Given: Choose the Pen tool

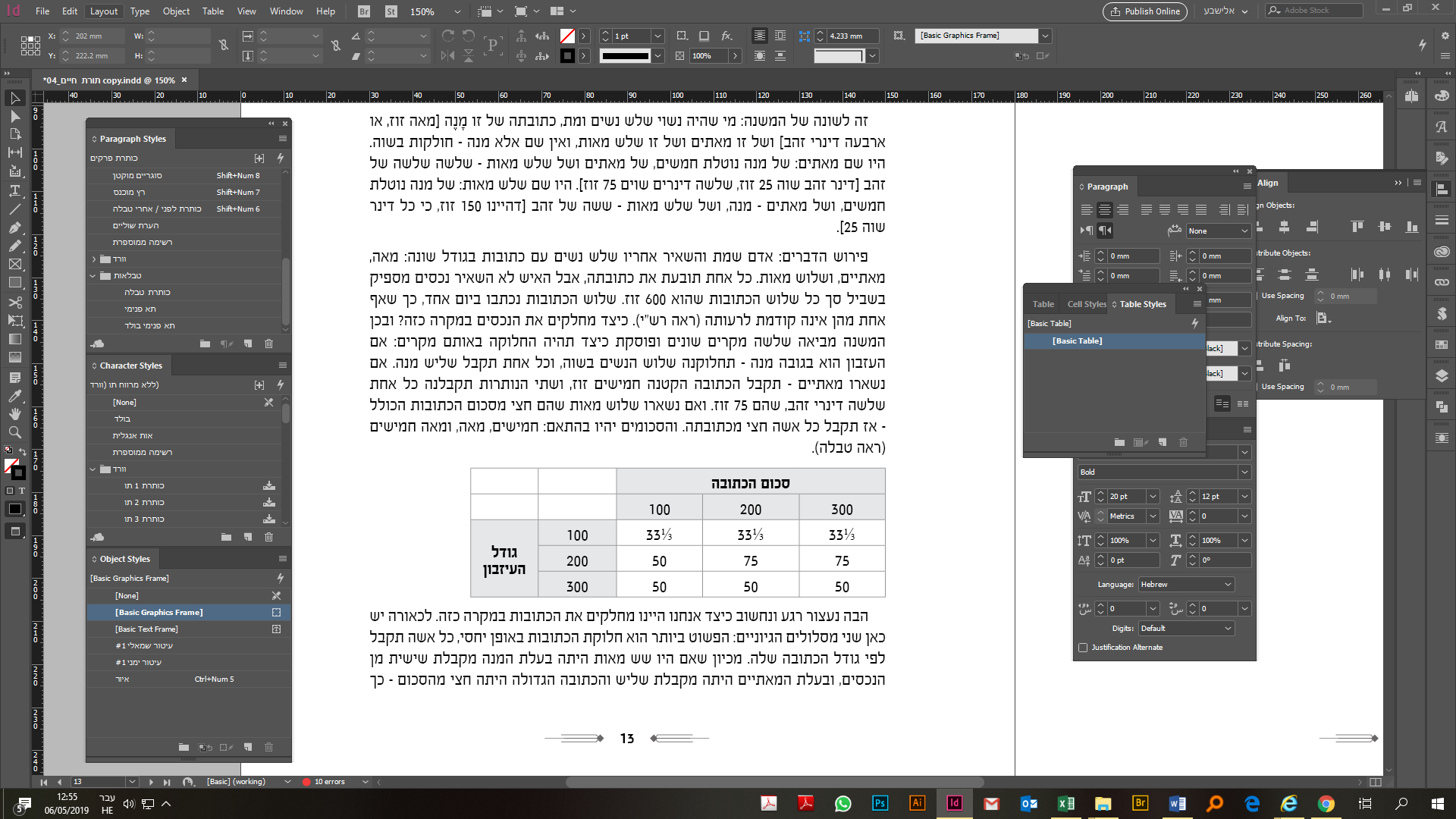Looking at the screenshot, I should tap(14, 227).
